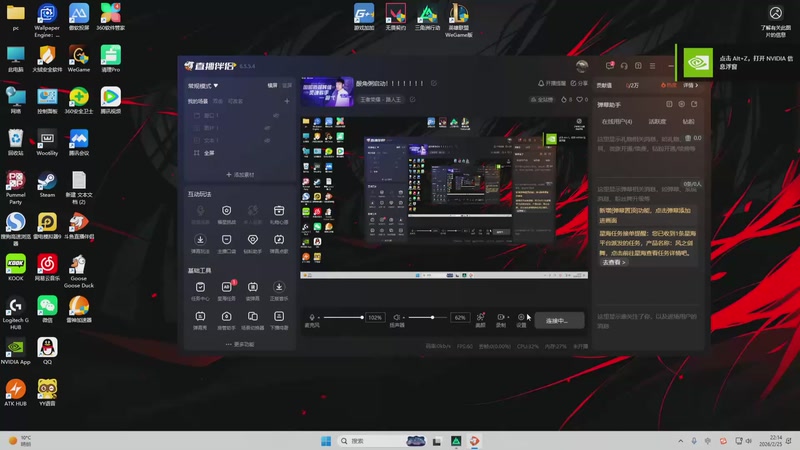Open hamburger menu in title bar

[653, 66]
